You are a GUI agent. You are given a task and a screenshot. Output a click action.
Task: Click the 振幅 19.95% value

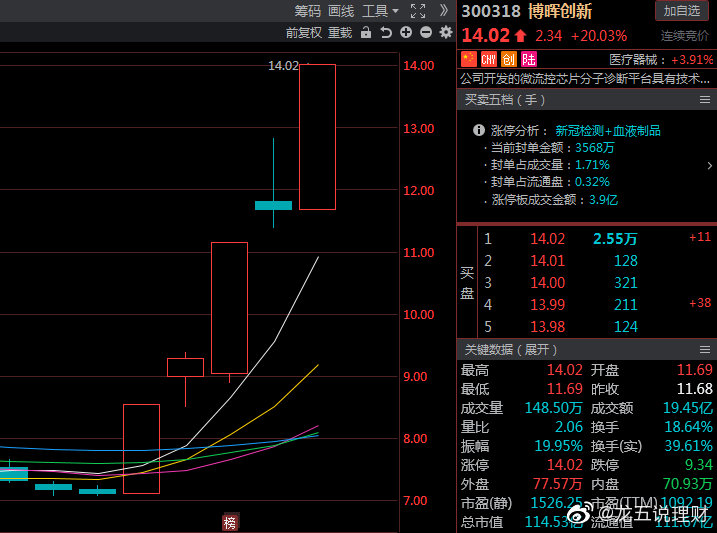558,446
